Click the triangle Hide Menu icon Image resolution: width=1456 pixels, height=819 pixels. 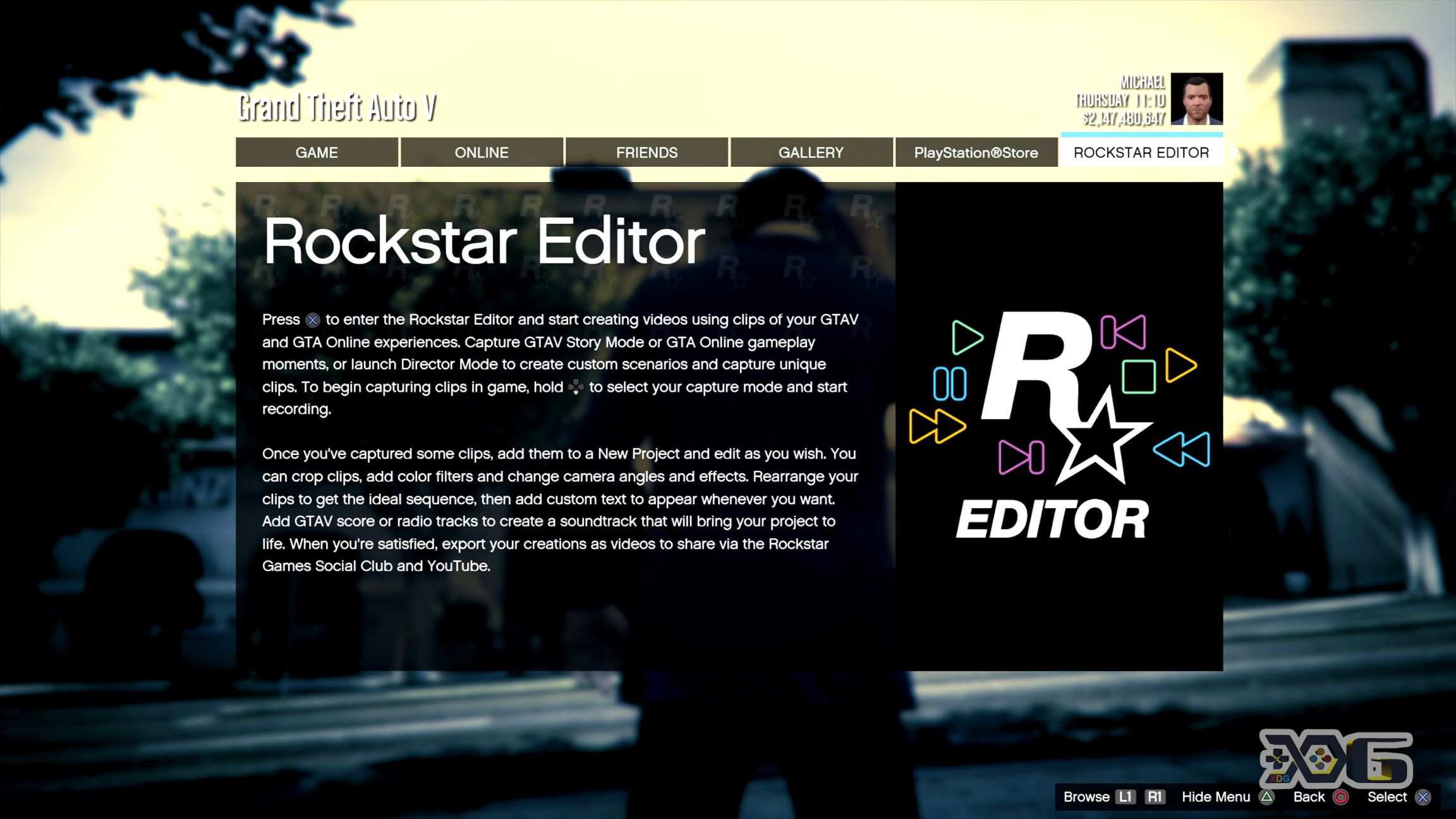tap(1266, 797)
